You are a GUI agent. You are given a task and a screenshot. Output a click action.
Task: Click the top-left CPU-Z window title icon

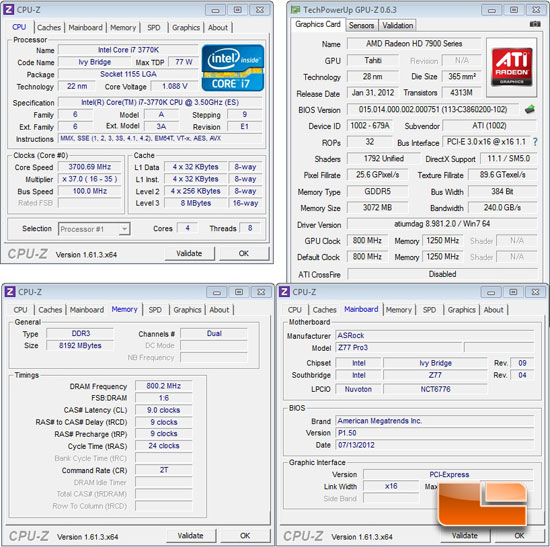(9, 9)
